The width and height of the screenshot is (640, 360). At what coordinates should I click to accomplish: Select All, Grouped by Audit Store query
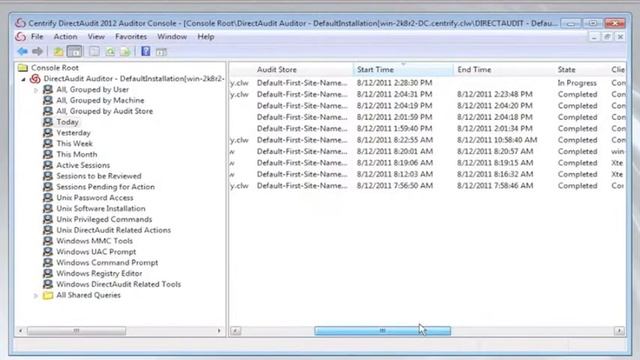[104, 111]
